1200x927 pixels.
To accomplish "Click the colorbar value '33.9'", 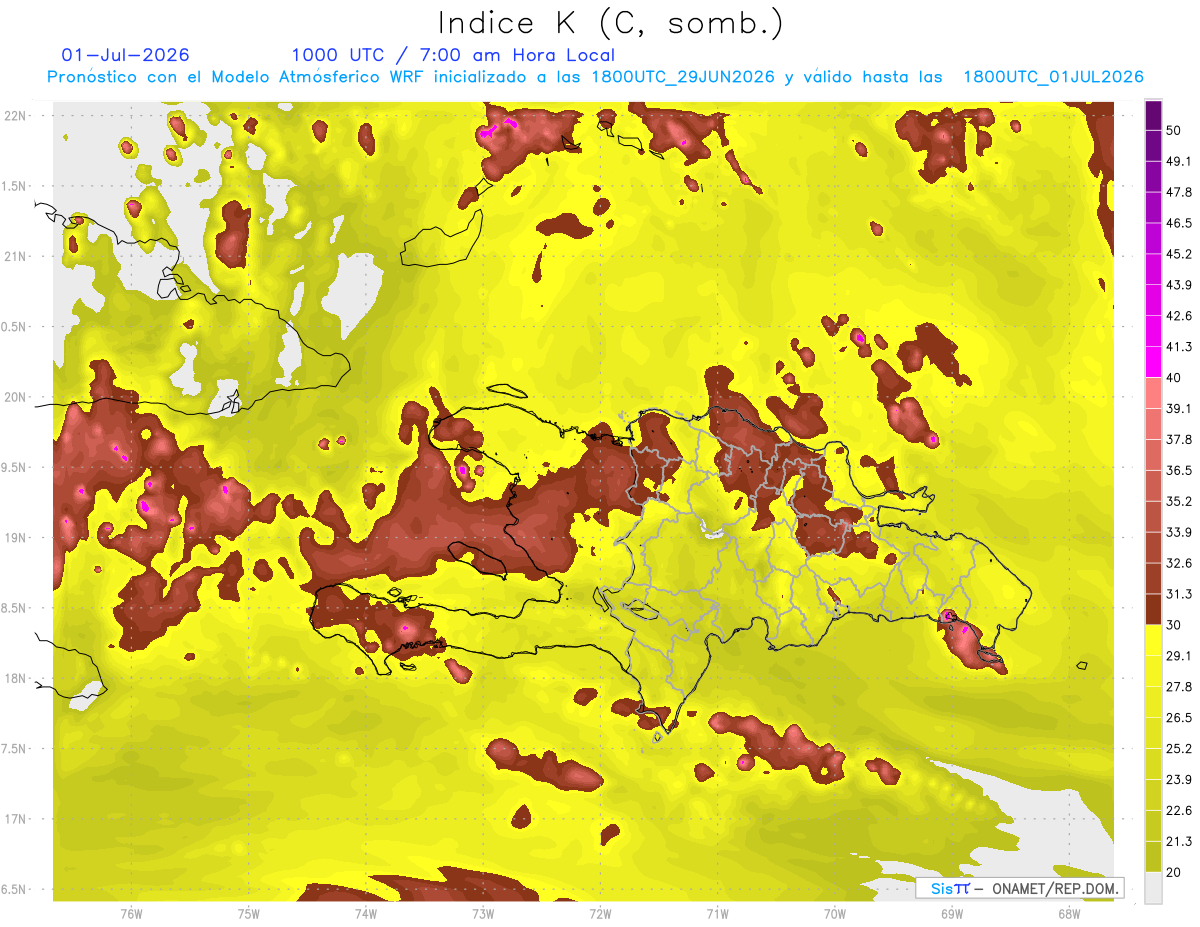I will tap(1178, 532).
